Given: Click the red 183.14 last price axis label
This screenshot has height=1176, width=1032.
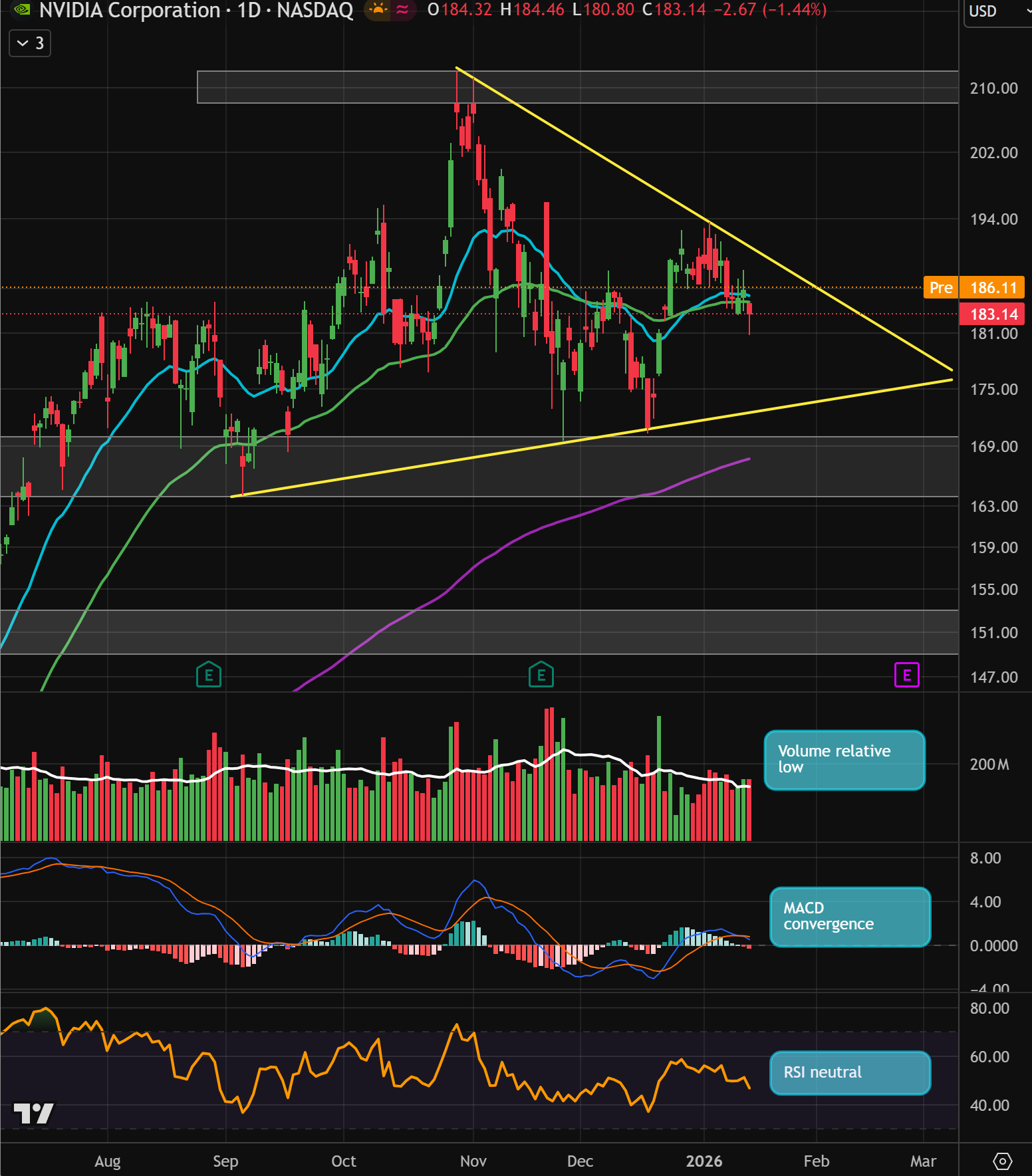Looking at the screenshot, I should pyautogui.click(x=992, y=314).
